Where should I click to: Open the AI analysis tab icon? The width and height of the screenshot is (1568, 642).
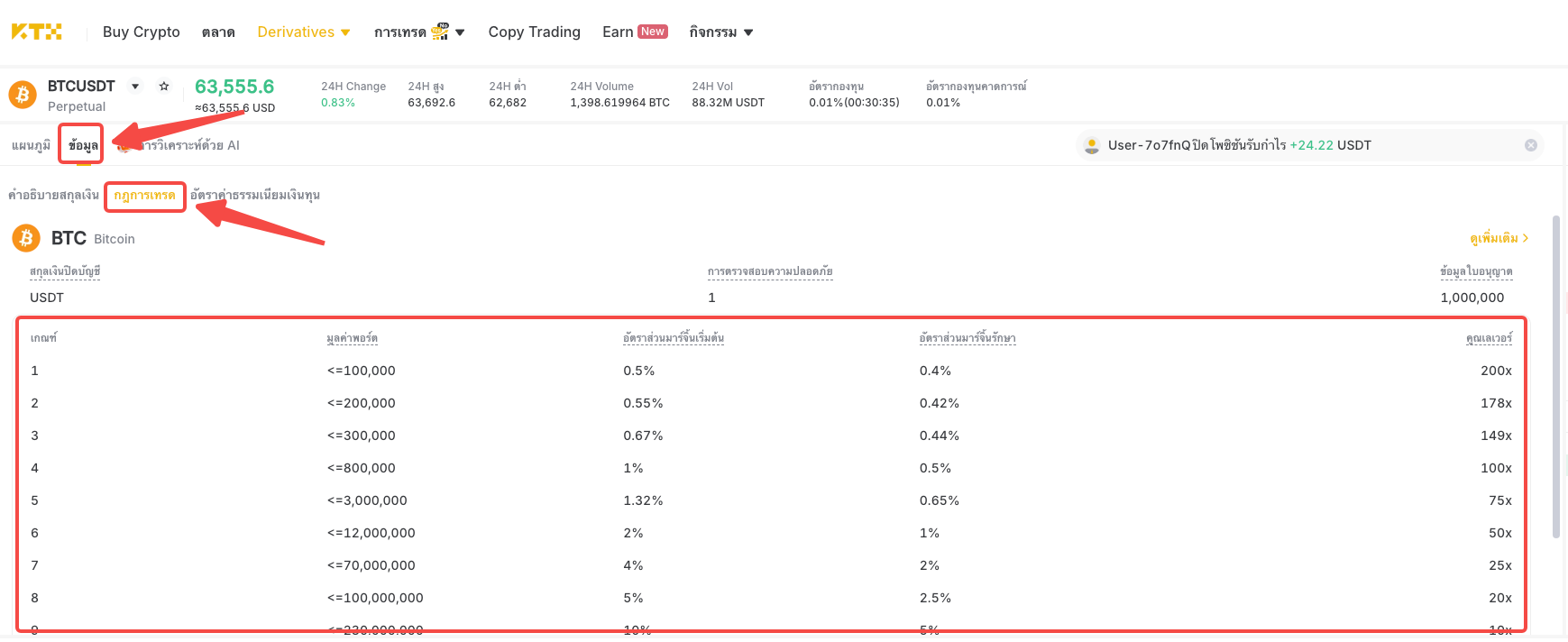pos(124,145)
